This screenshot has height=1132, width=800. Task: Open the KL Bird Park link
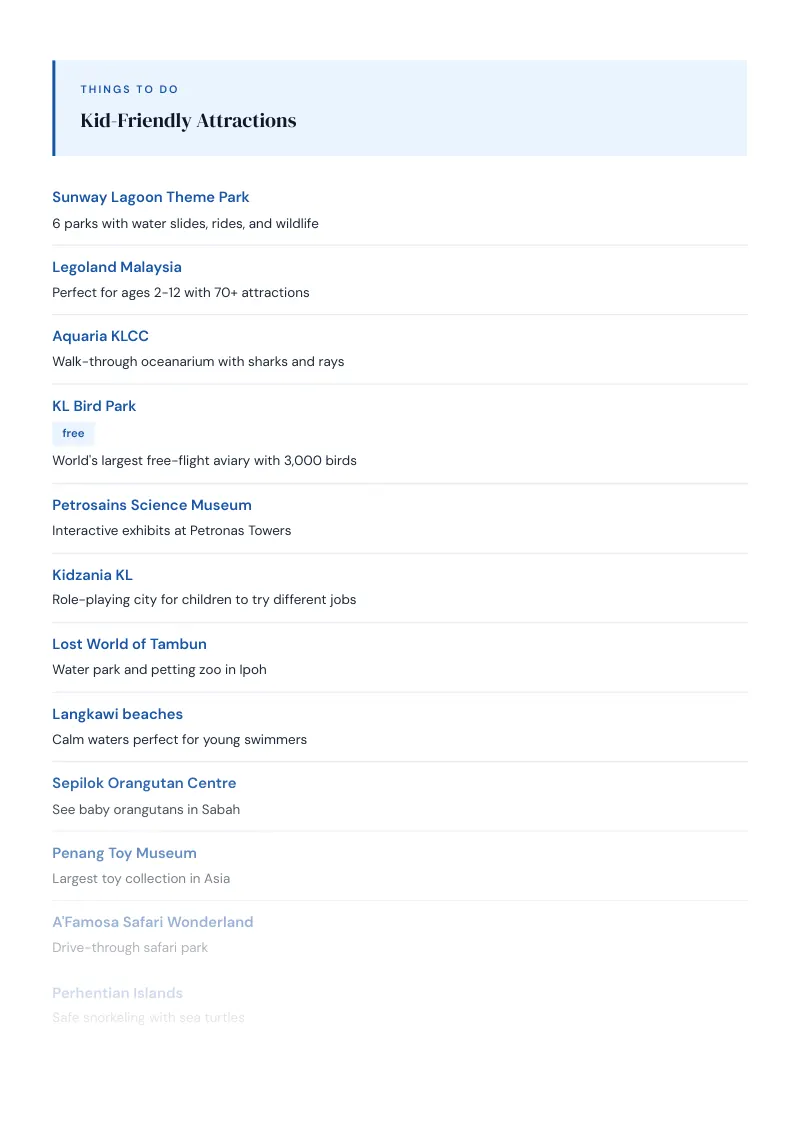(x=94, y=406)
